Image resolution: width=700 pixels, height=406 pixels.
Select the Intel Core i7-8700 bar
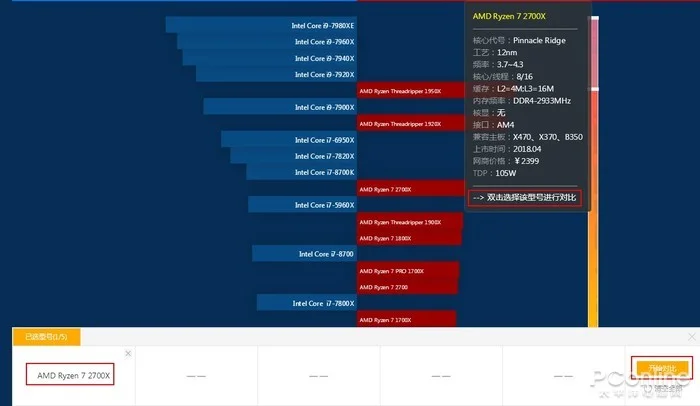tap(304, 254)
